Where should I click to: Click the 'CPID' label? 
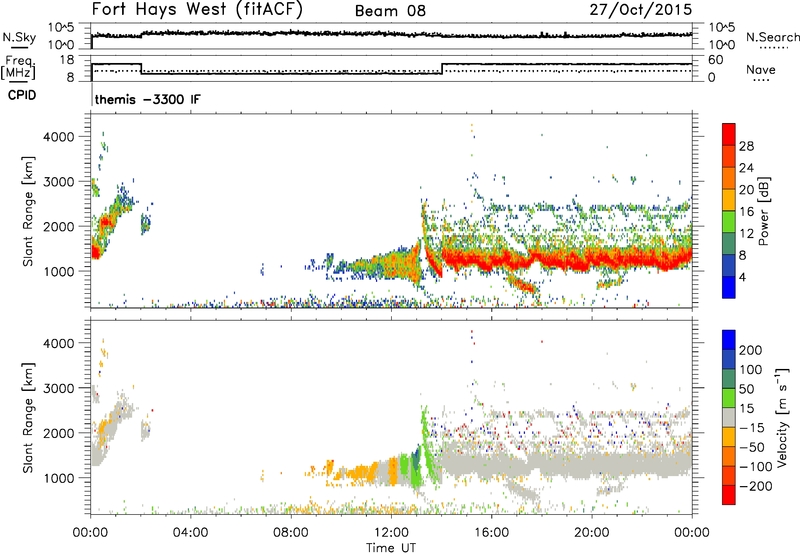pyautogui.click(x=22, y=95)
